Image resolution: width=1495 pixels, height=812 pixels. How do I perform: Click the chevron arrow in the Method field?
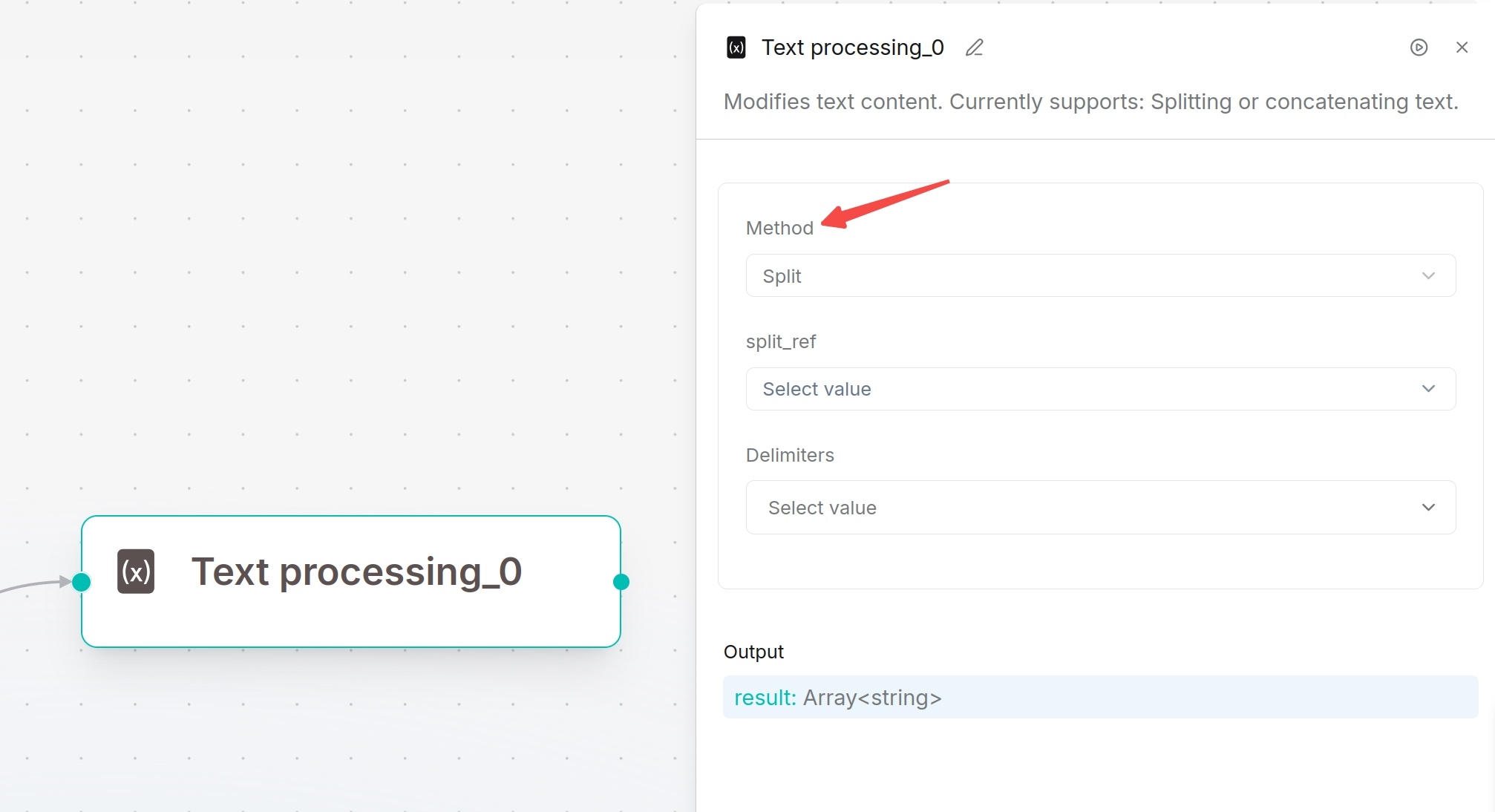click(1428, 276)
